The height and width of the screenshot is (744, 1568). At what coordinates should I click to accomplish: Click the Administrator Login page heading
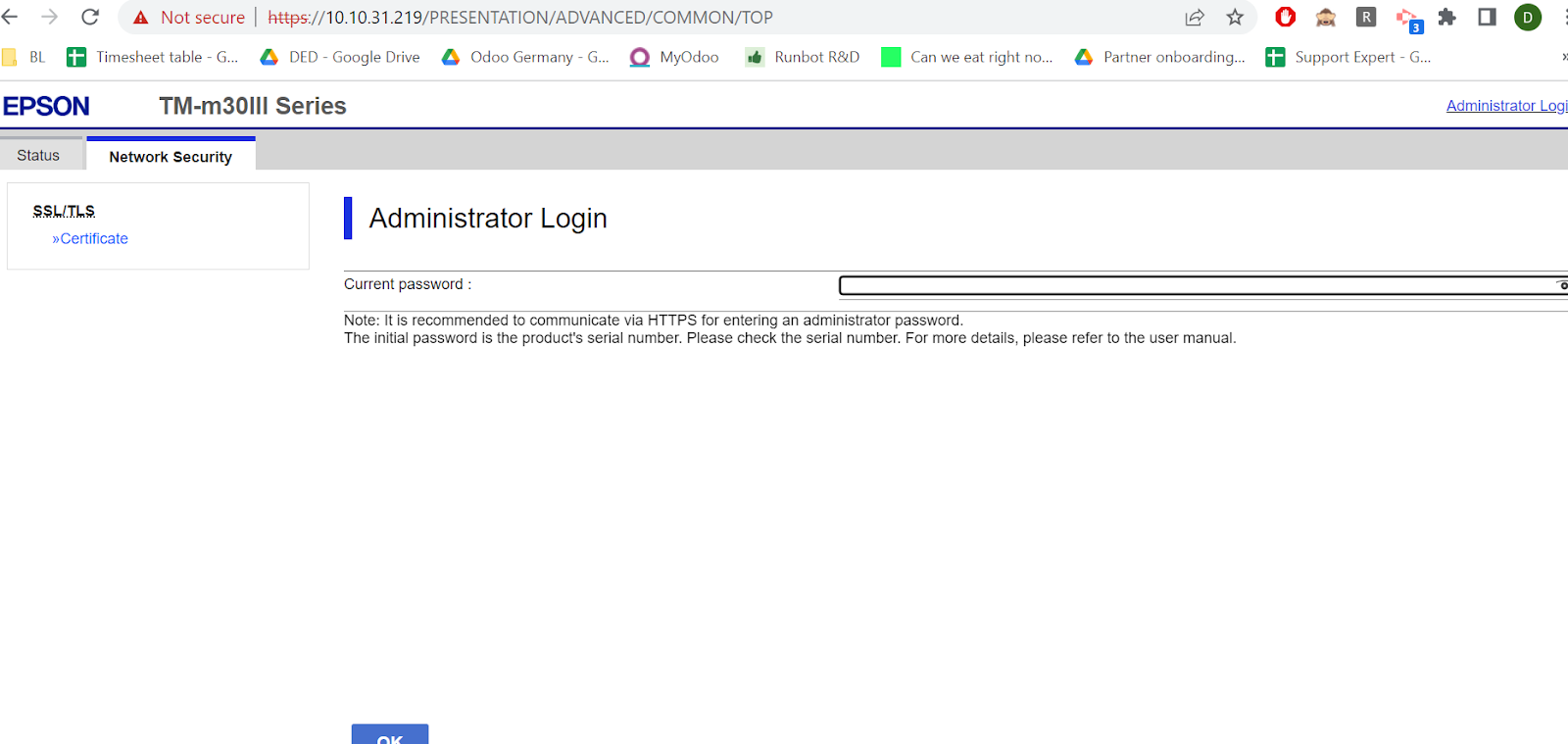(488, 218)
